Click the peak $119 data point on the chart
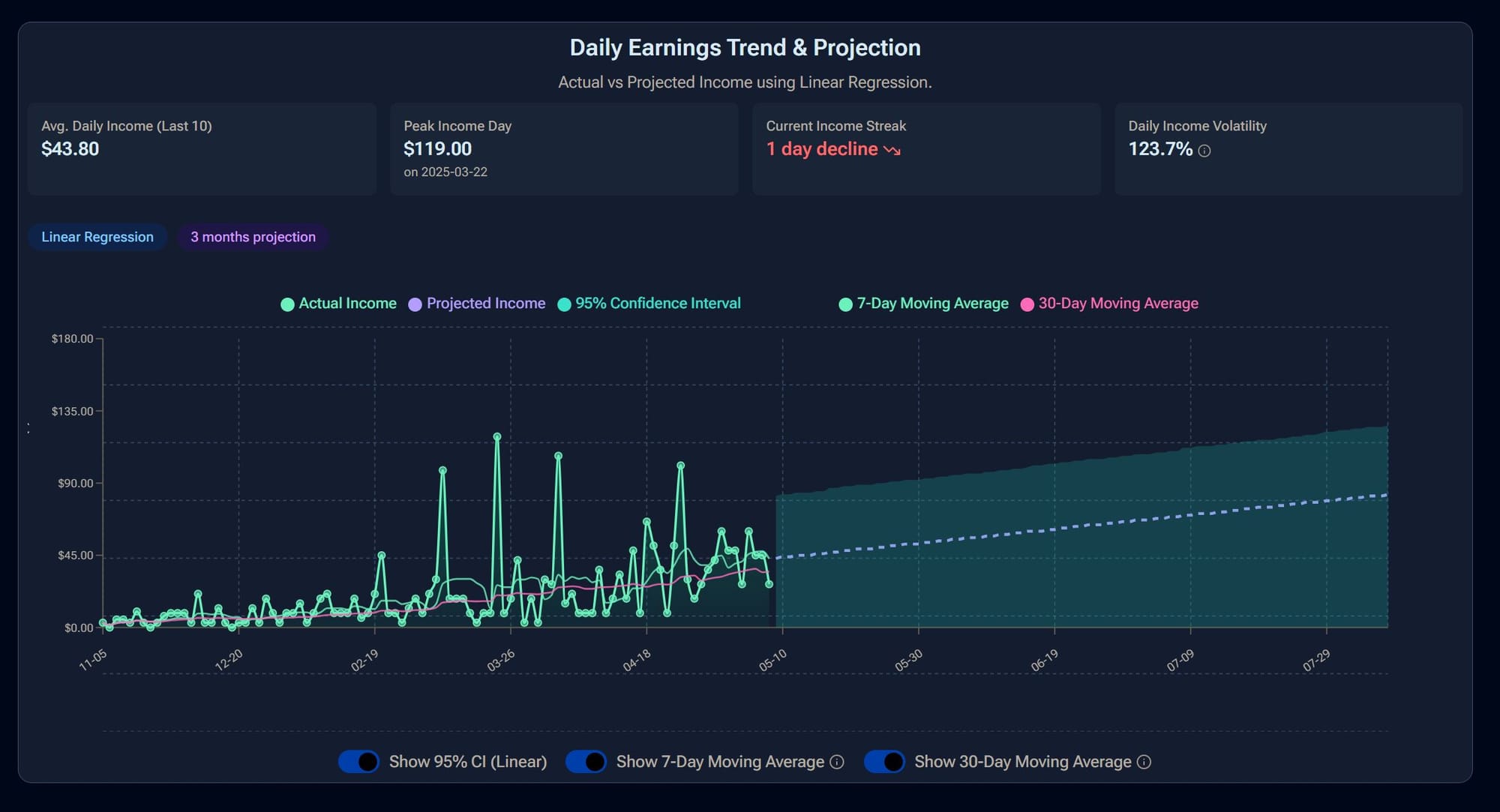Image resolution: width=1500 pixels, height=812 pixels. pyautogui.click(x=496, y=435)
